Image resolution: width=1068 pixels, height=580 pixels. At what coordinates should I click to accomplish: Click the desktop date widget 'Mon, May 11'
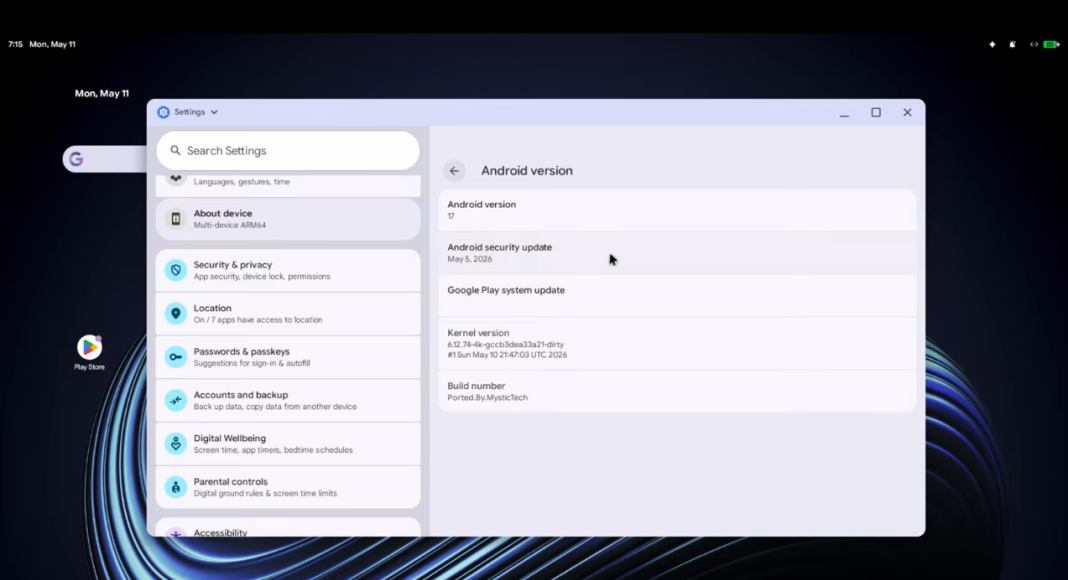pos(101,93)
